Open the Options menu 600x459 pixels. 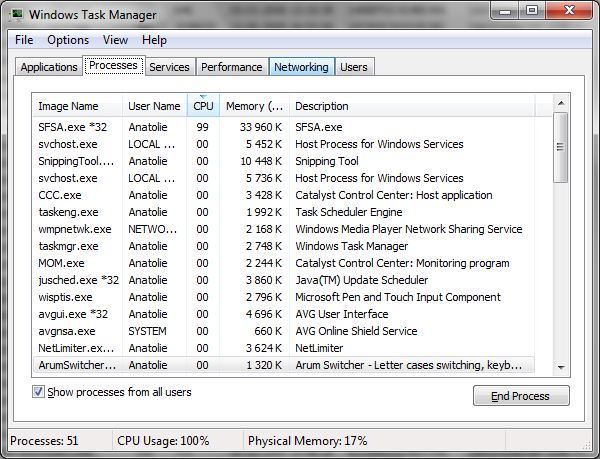pyautogui.click(x=68, y=40)
